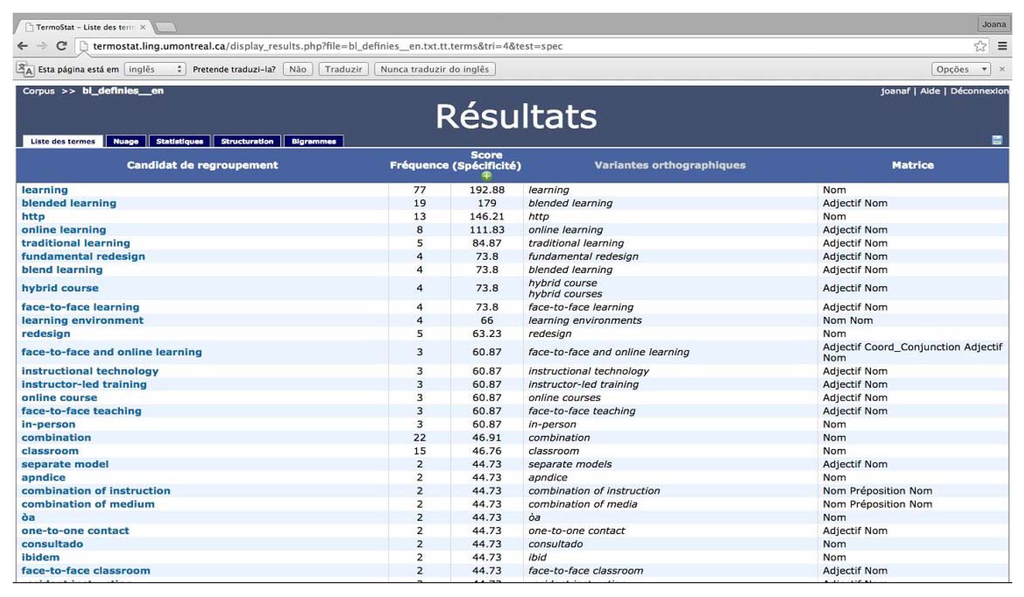Image resolution: width=1024 pixels, height=597 pixels.
Task: Click the browser forward arrow
Action: tap(42, 46)
